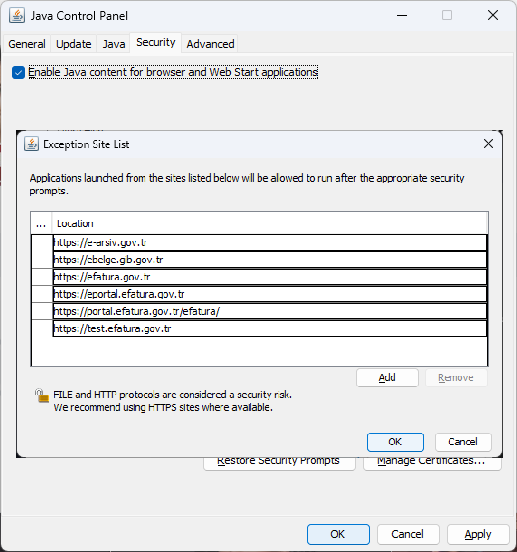517x552 pixels.
Task: Toggle Enable Java content for browser checkbox
Action: point(18,73)
